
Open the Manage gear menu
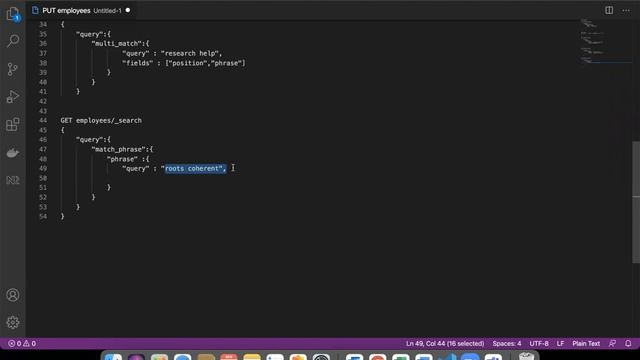pyautogui.click(x=13, y=322)
